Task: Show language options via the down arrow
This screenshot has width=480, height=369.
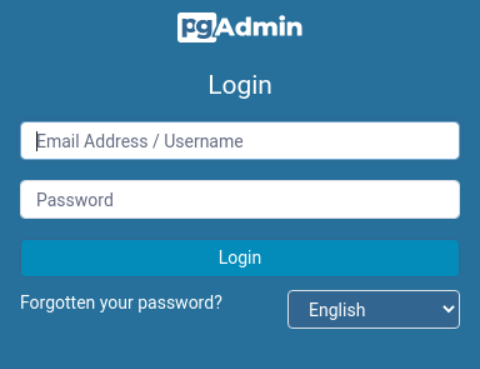Action: coord(448,309)
